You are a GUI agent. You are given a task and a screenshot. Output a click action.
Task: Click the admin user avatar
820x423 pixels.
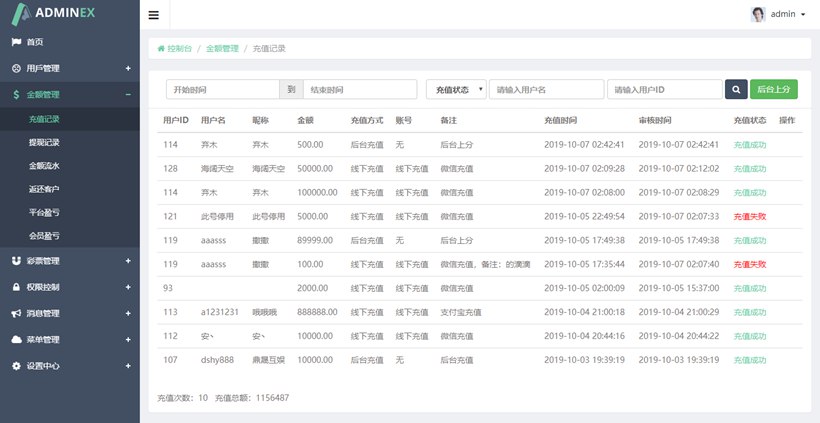pyautogui.click(x=758, y=14)
